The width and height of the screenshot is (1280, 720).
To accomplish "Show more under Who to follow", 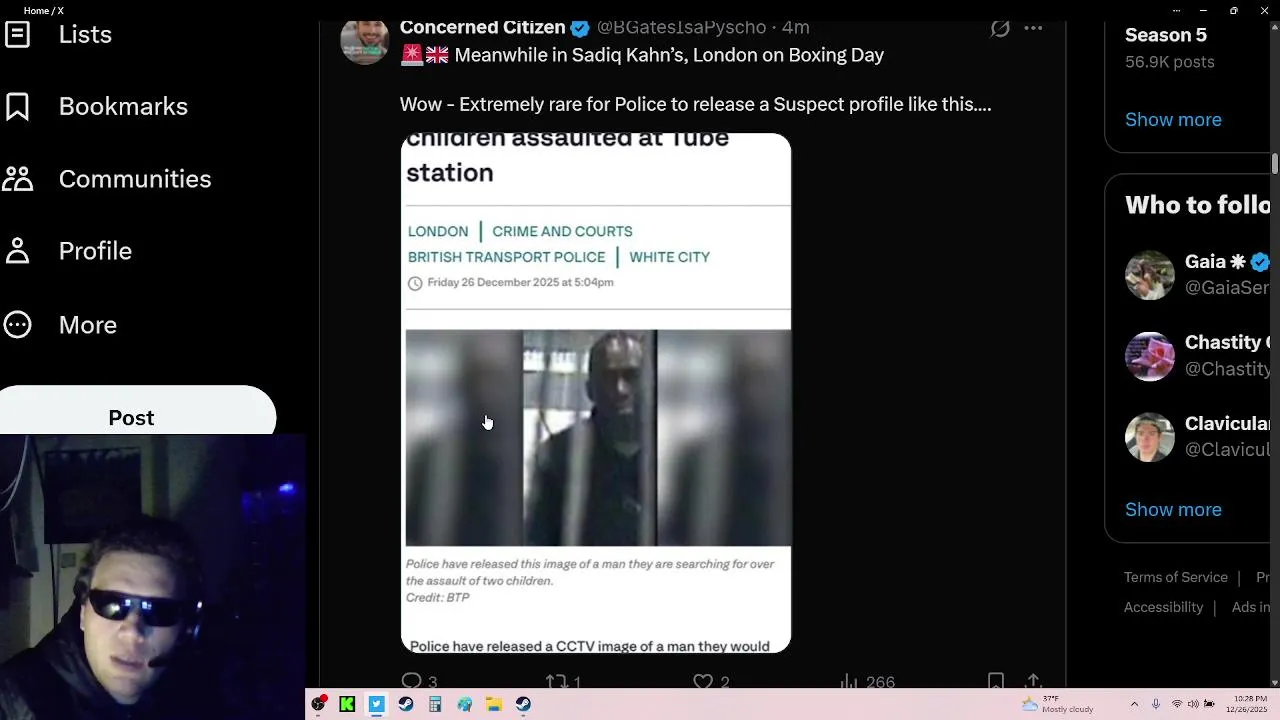I will pyautogui.click(x=1173, y=509).
